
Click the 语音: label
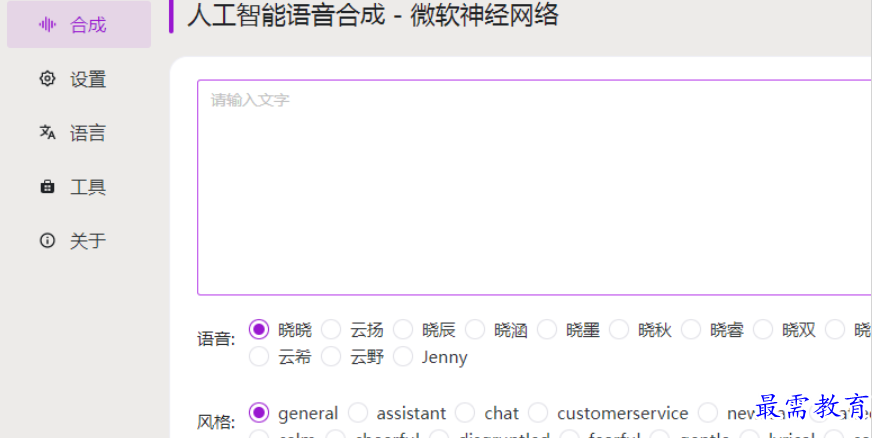pos(216,338)
